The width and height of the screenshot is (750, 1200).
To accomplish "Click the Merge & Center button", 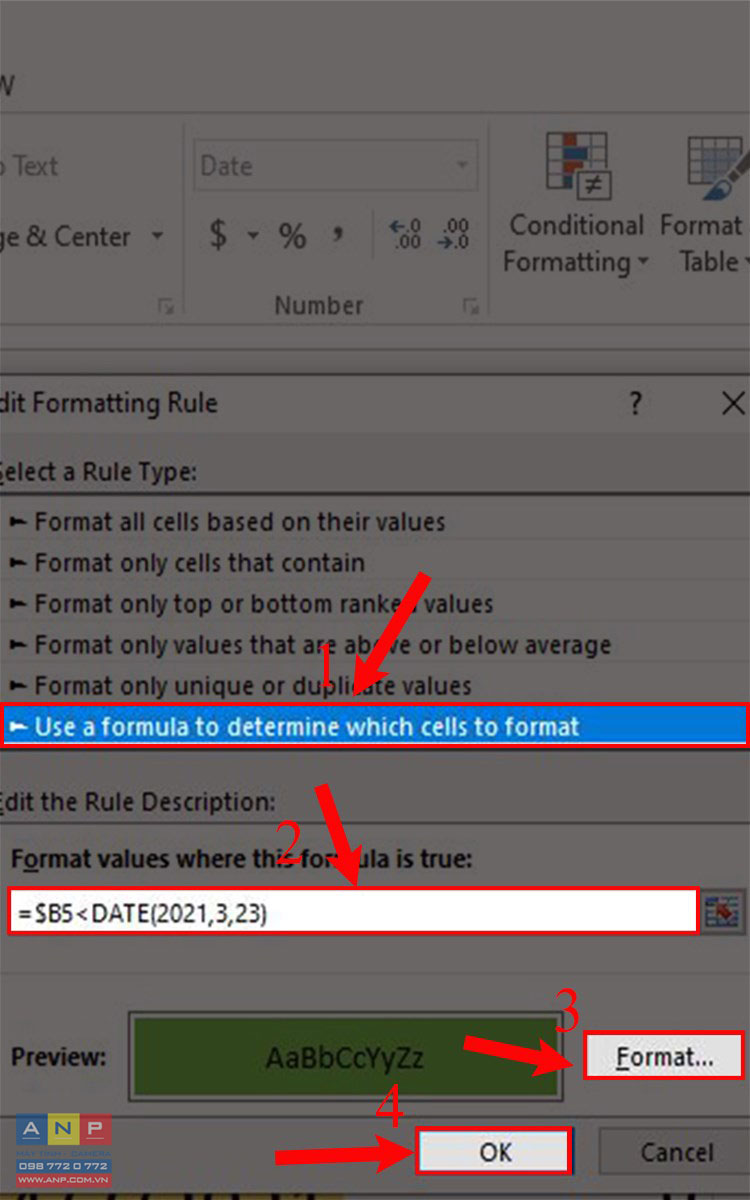I will (65, 237).
